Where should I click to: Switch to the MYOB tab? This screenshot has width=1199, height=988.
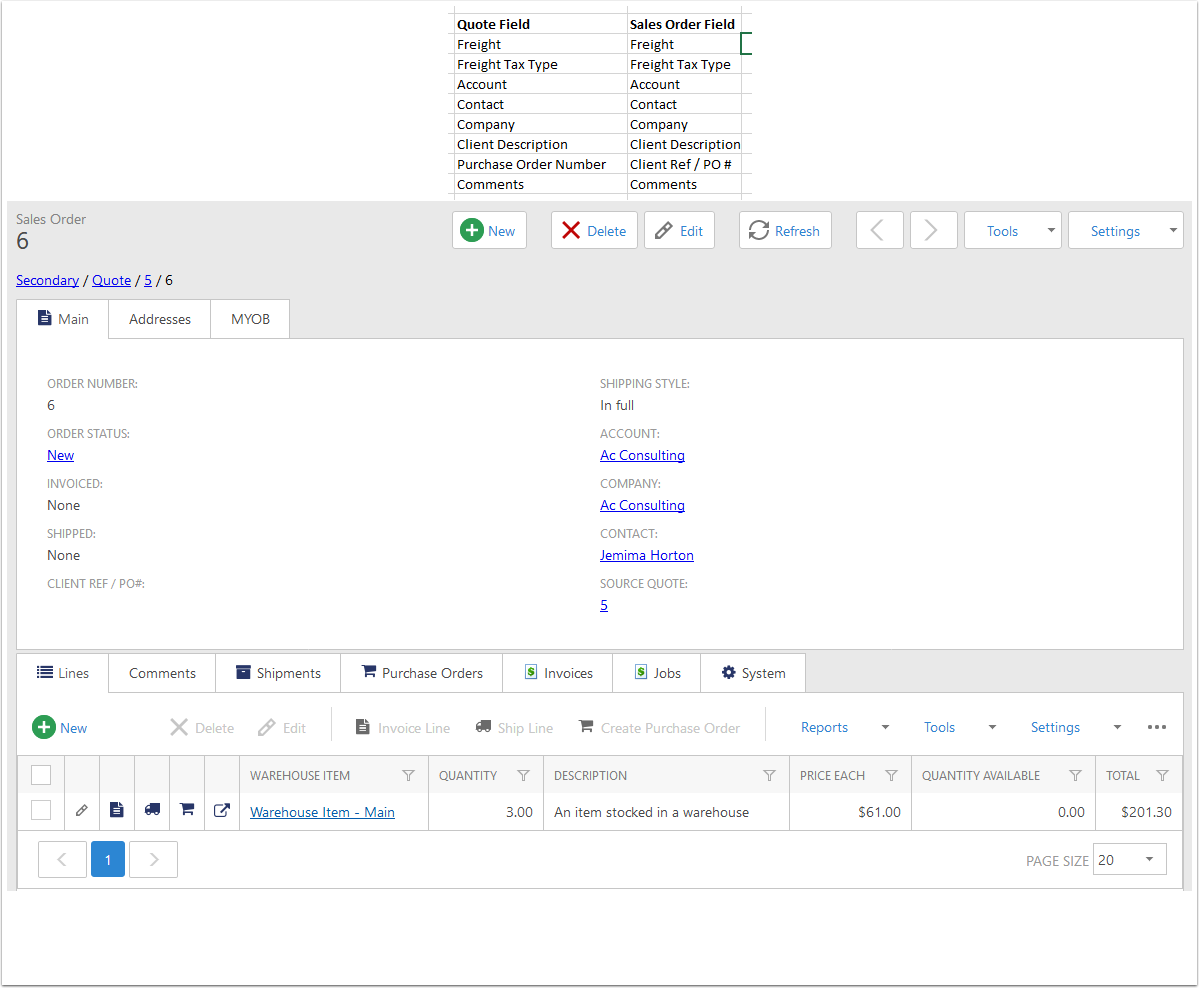tap(250, 319)
